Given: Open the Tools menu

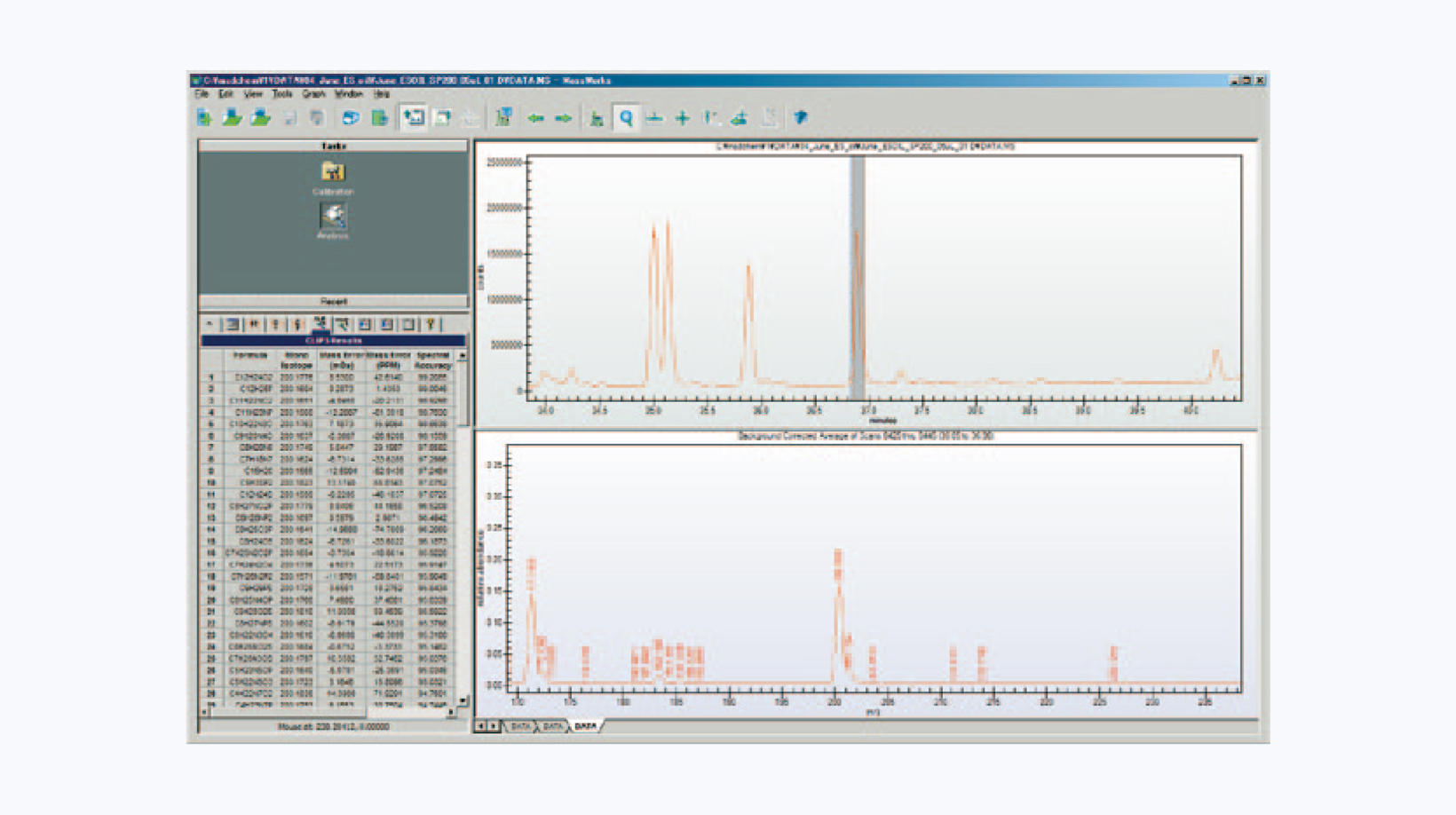Looking at the screenshot, I should pyautogui.click(x=282, y=94).
